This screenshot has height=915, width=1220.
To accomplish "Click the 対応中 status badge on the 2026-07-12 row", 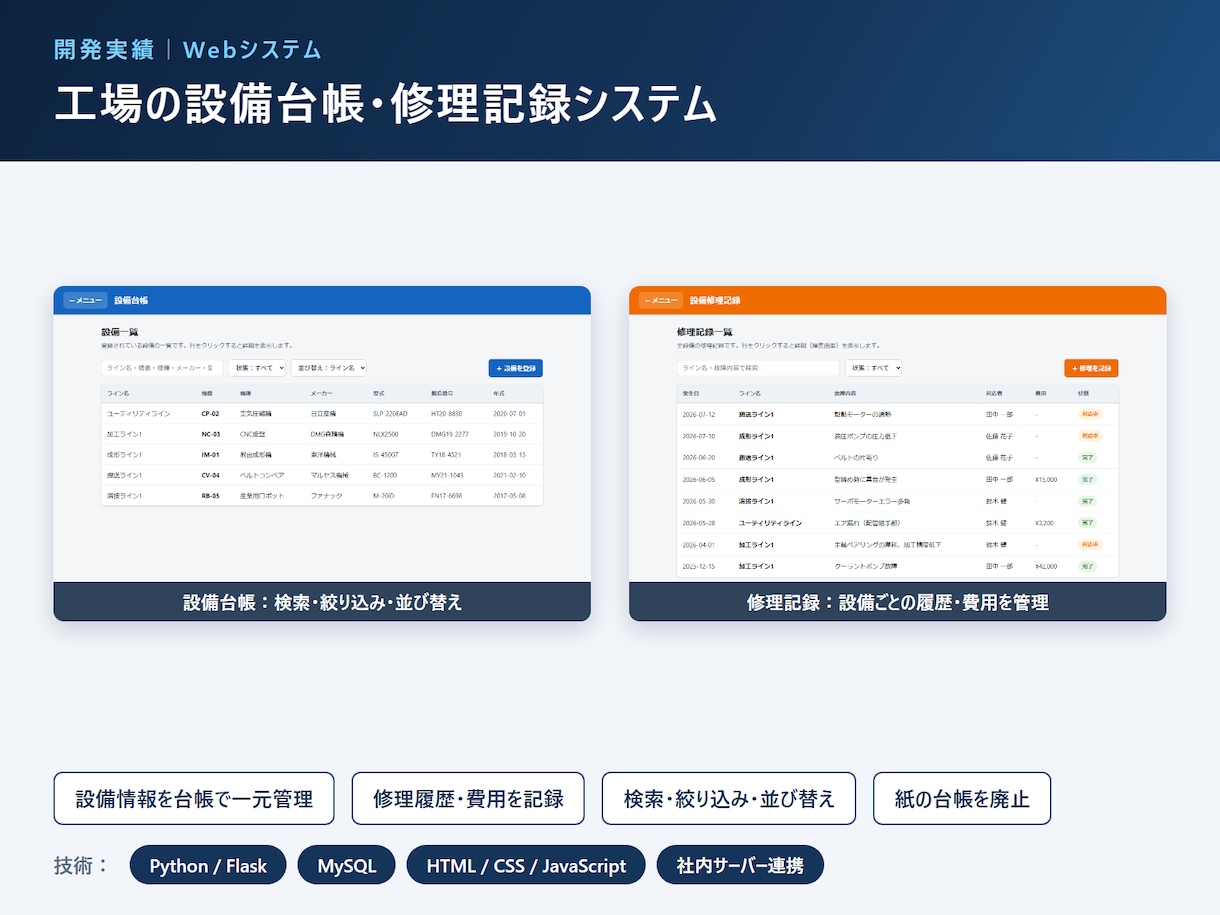I will (1089, 413).
